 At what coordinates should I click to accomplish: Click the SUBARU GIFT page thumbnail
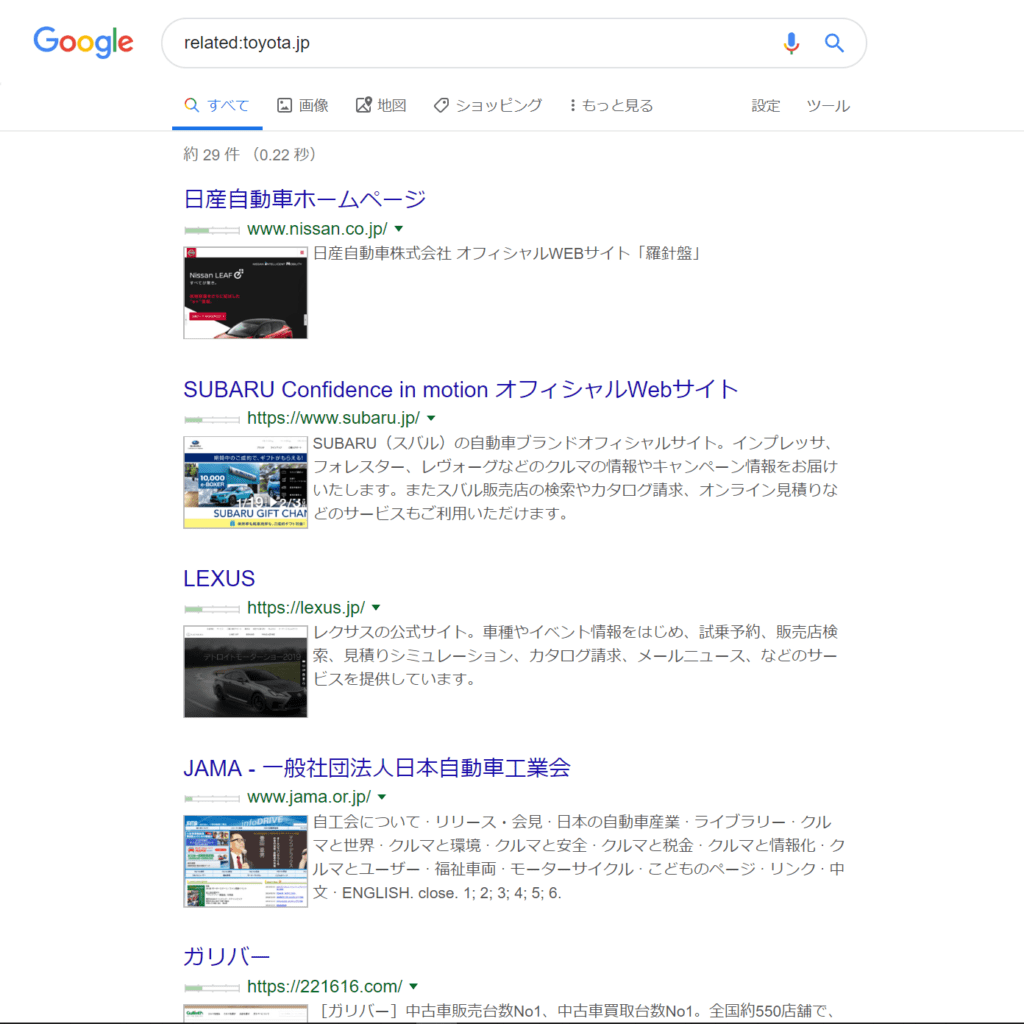[246, 482]
